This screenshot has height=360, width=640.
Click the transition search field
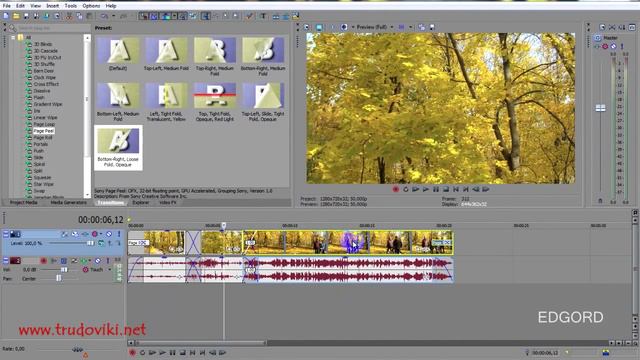(53, 28)
